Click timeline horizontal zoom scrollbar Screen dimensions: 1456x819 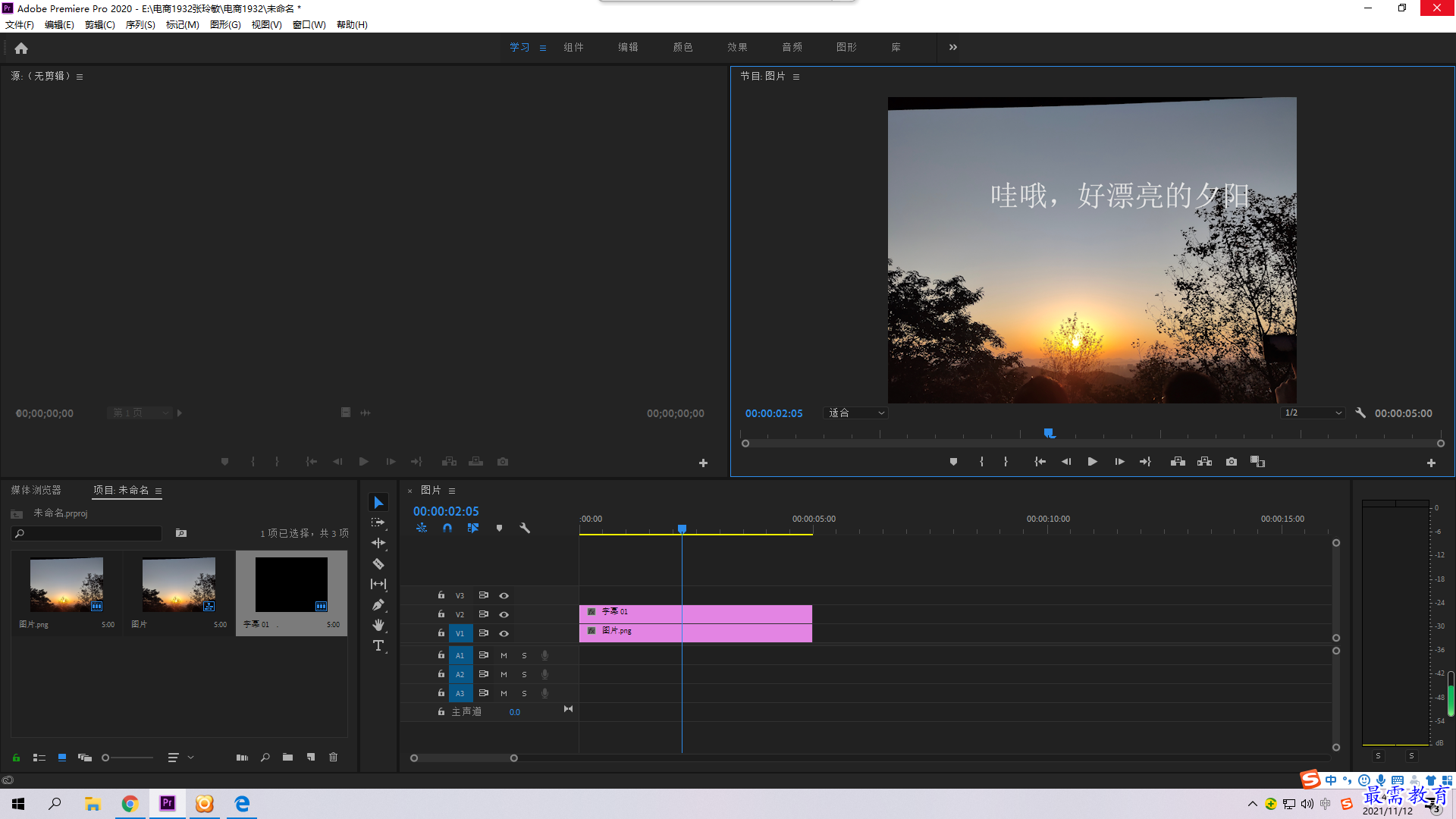[x=463, y=758]
